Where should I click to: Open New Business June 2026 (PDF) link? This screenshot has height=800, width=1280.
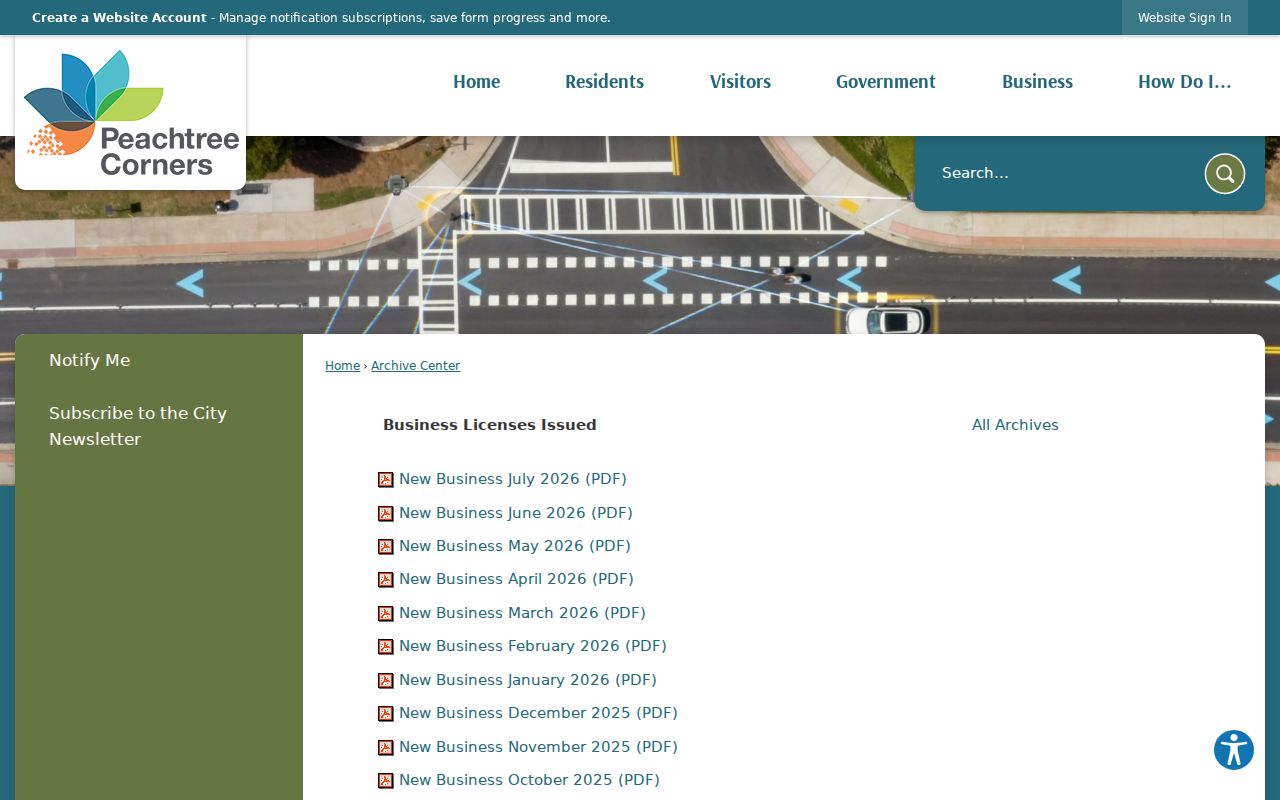[515, 513]
